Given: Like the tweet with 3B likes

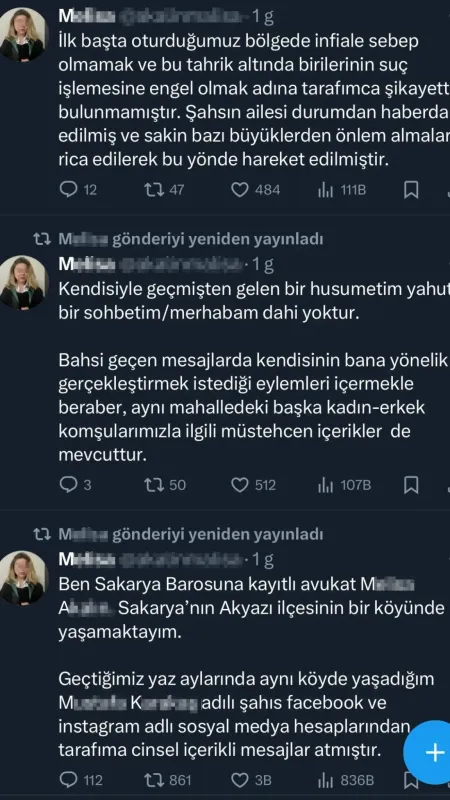Looking at the screenshot, I should coord(251,780).
